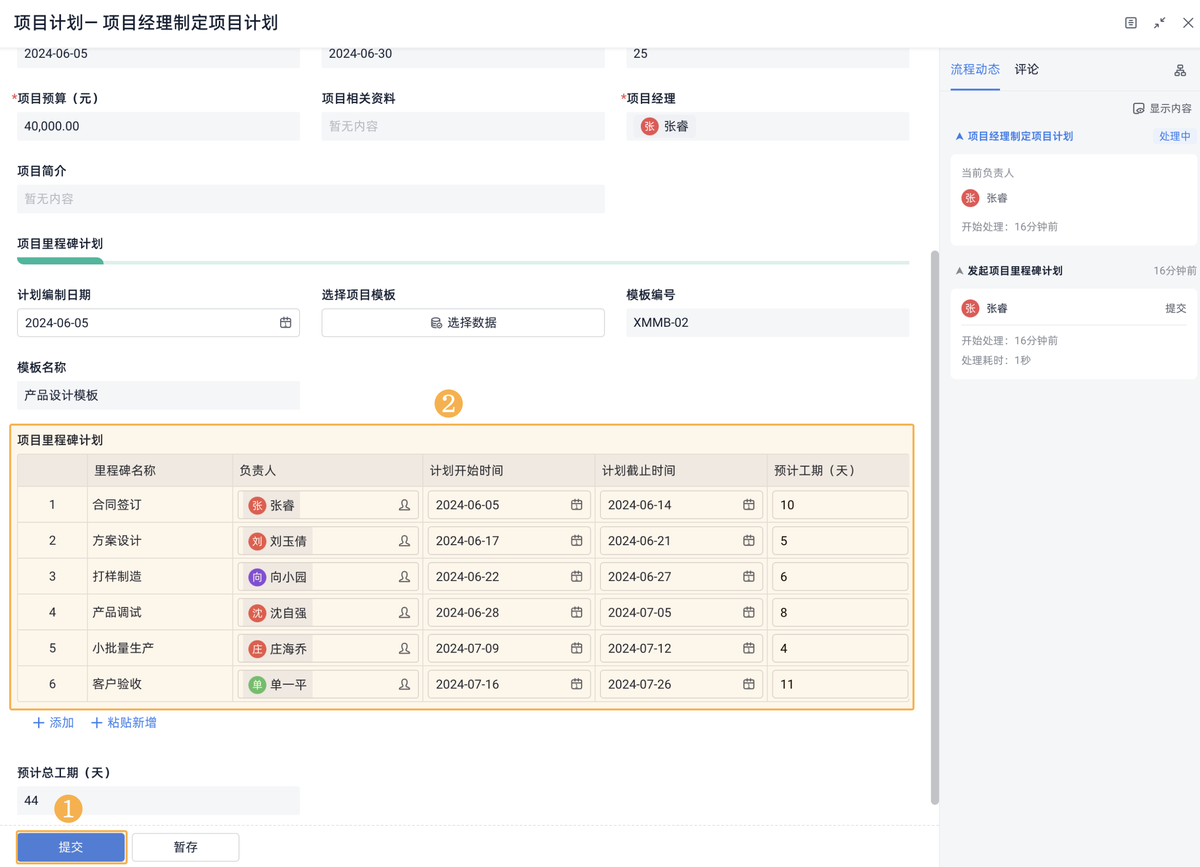The width and height of the screenshot is (1200, 867).
Task: Click 添加 to add a milestone row
Action: [53, 721]
